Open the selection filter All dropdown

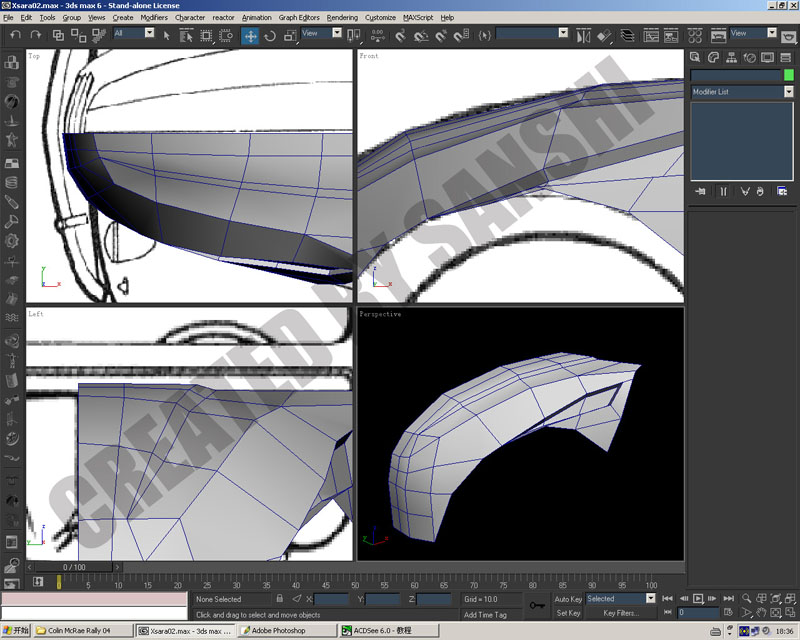(x=149, y=33)
